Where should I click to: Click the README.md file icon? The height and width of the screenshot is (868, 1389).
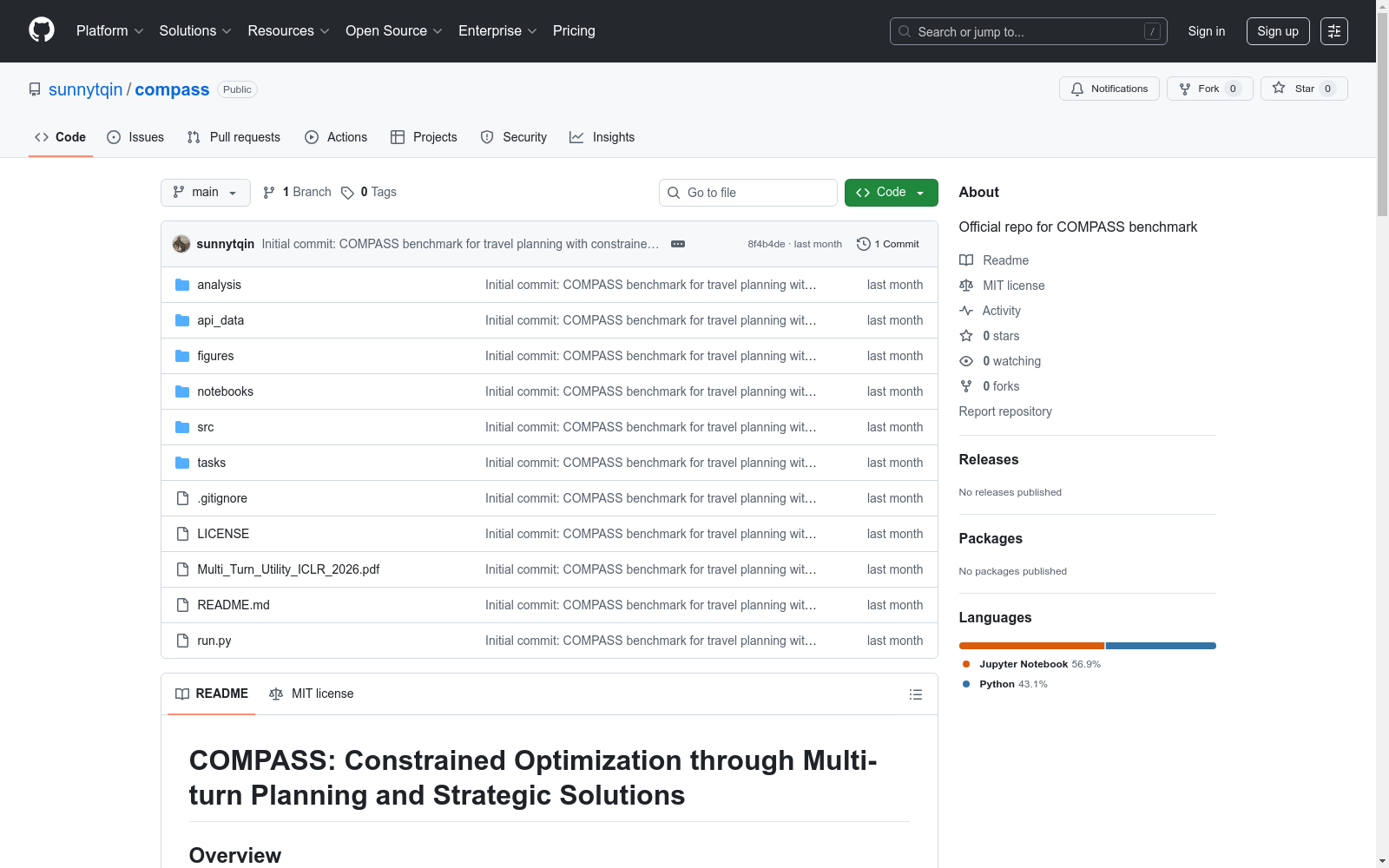tap(182, 605)
